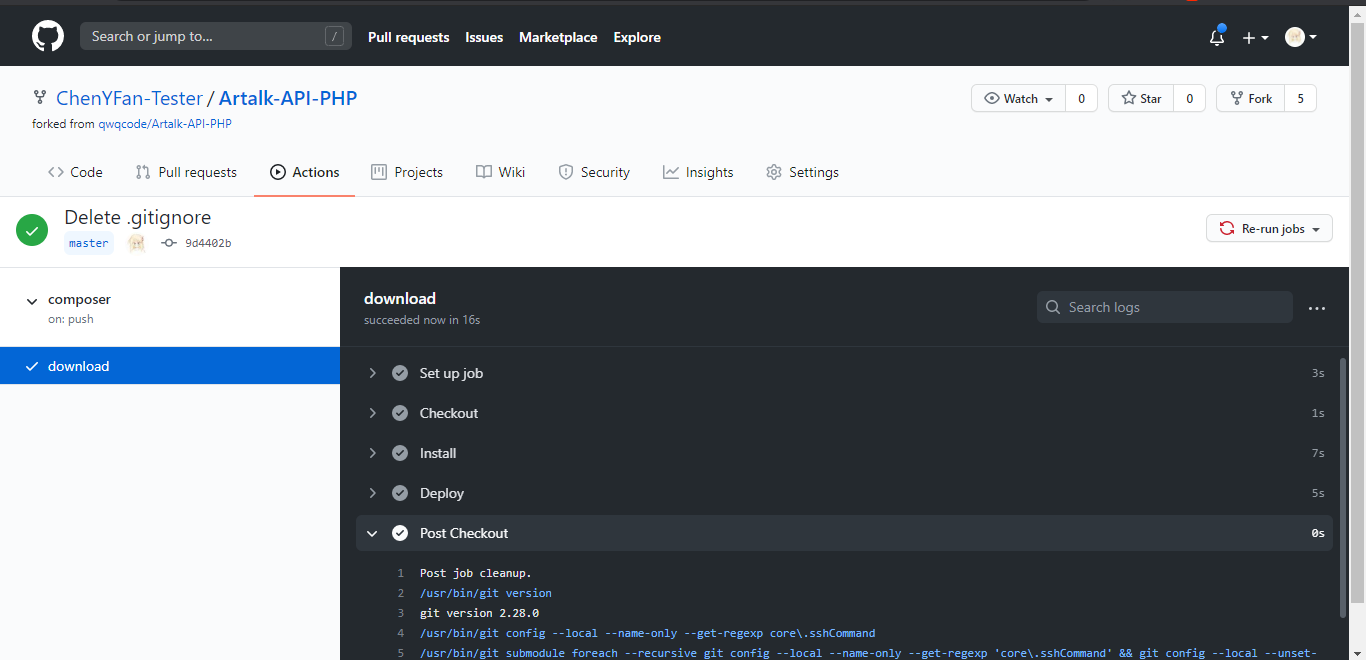Open the GitHub home logo
1366x660 pixels.
[x=48, y=37]
